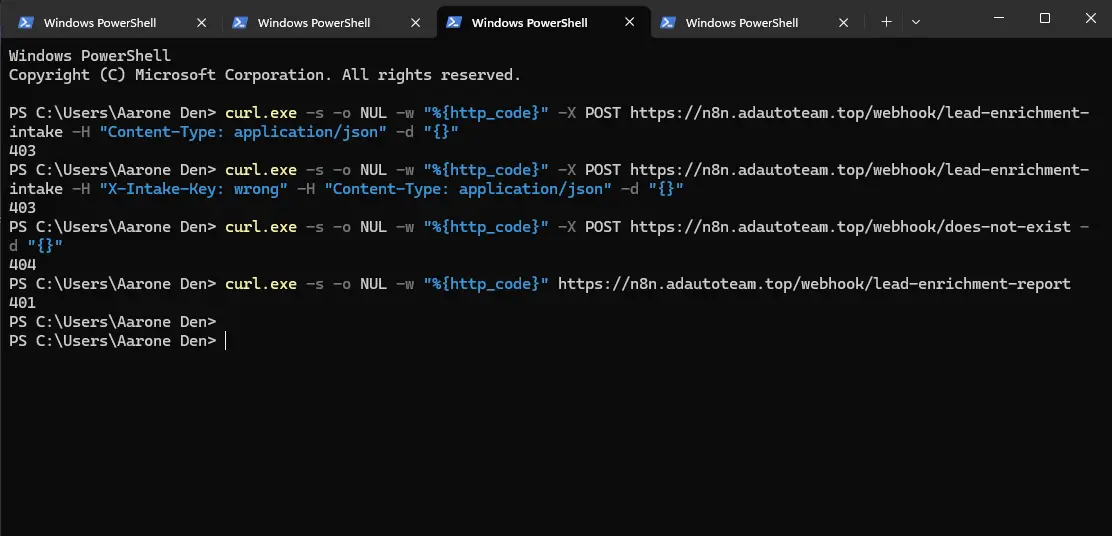
Task: Click the "Copyright (C) Microsoft Corporation" line
Action: pos(265,74)
